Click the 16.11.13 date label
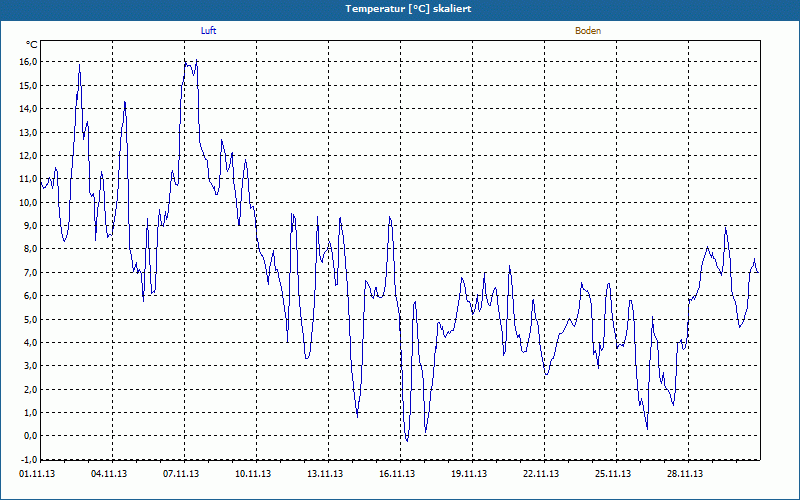Viewport: 800px width, 500px height. [397, 473]
